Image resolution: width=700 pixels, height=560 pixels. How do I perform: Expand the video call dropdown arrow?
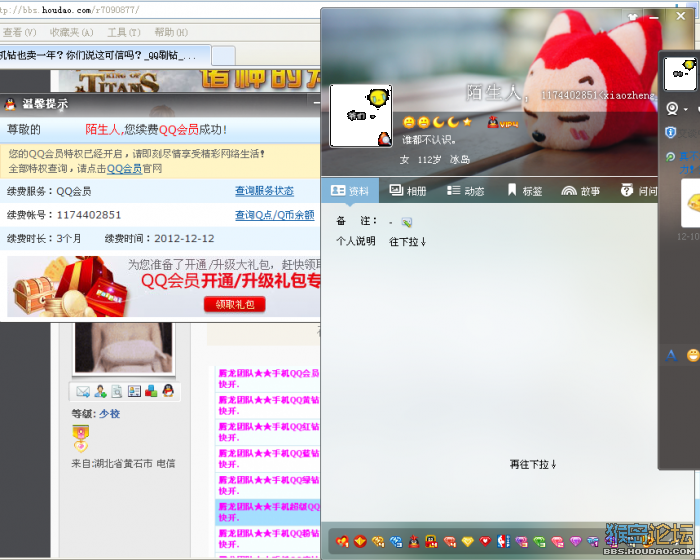click(x=686, y=109)
